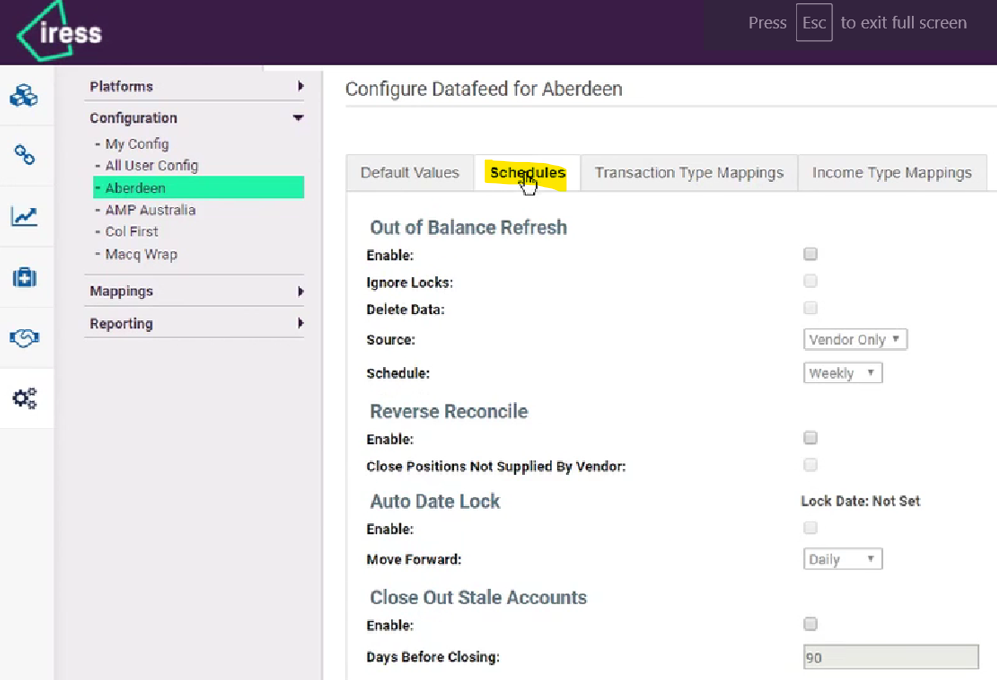Select the Macq Wrap configuration item
Image resolution: width=997 pixels, height=680 pixels.
pyautogui.click(x=141, y=254)
